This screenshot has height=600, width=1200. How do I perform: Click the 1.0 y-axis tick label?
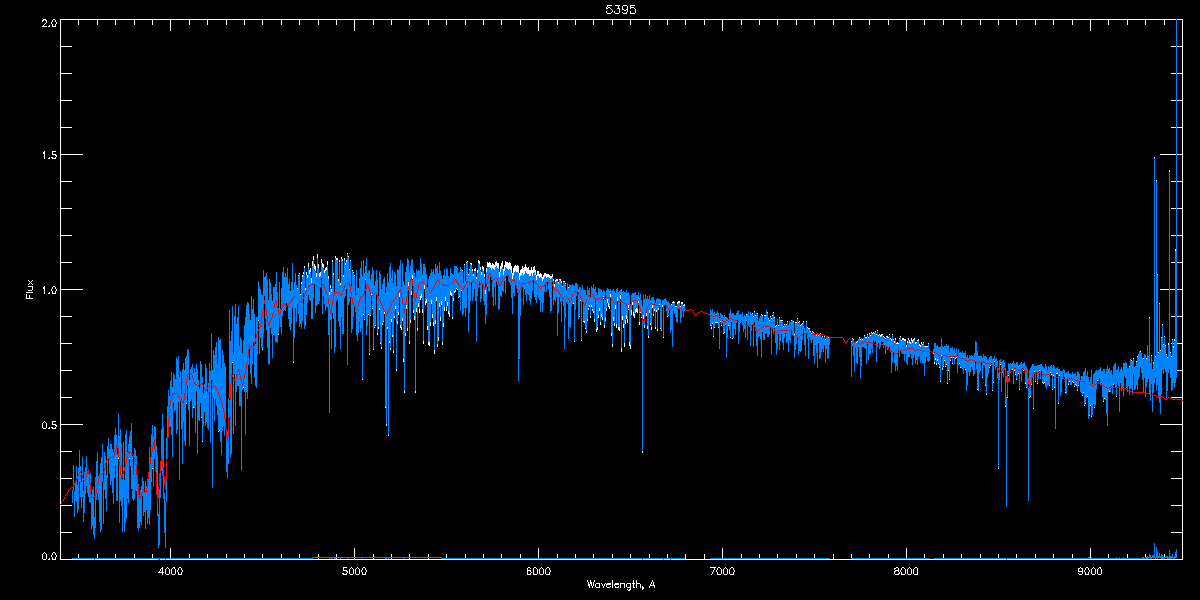[47, 290]
